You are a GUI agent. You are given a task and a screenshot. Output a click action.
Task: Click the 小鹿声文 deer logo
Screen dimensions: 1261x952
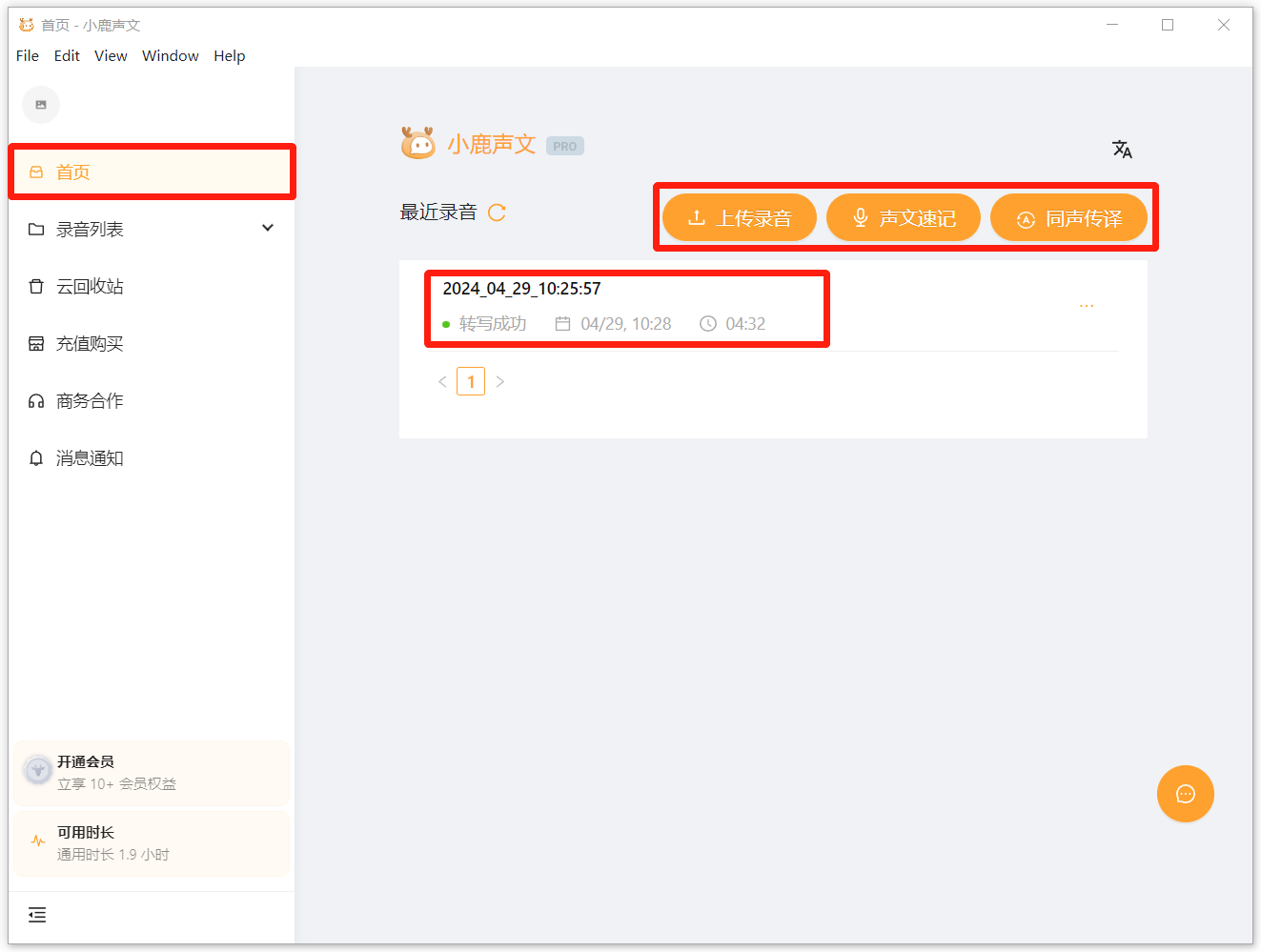point(417,143)
